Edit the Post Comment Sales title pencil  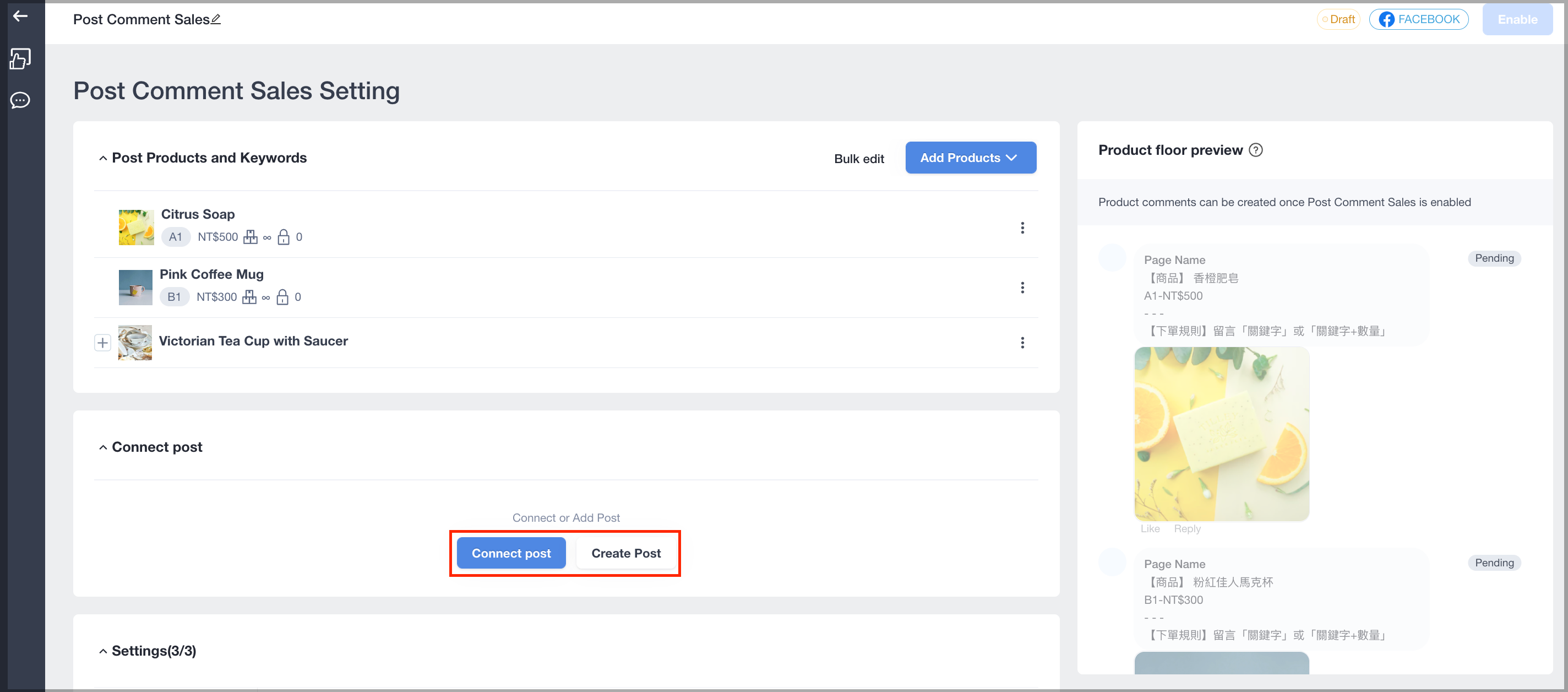click(216, 19)
